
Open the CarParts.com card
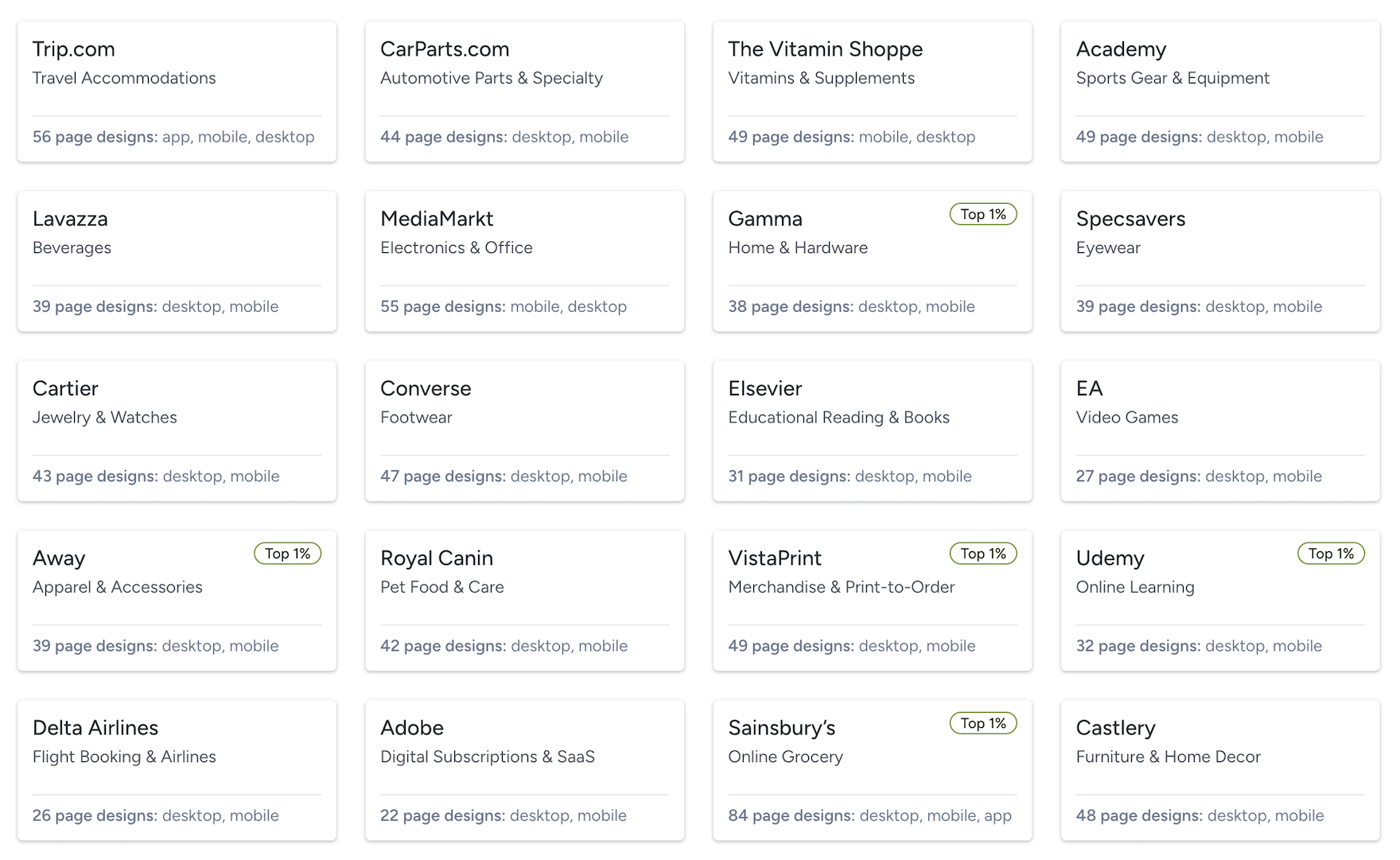point(524,91)
